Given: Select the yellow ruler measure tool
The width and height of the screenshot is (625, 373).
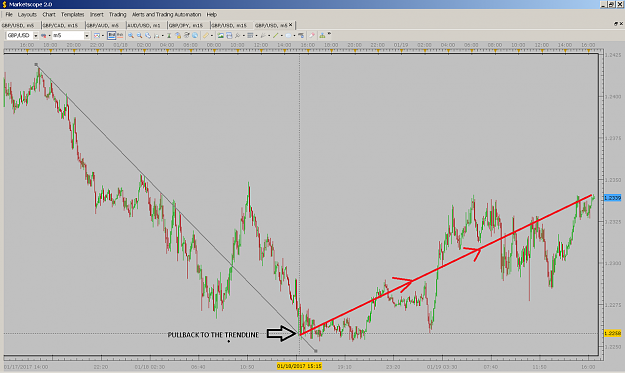Looking at the screenshot, I should point(206,35).
